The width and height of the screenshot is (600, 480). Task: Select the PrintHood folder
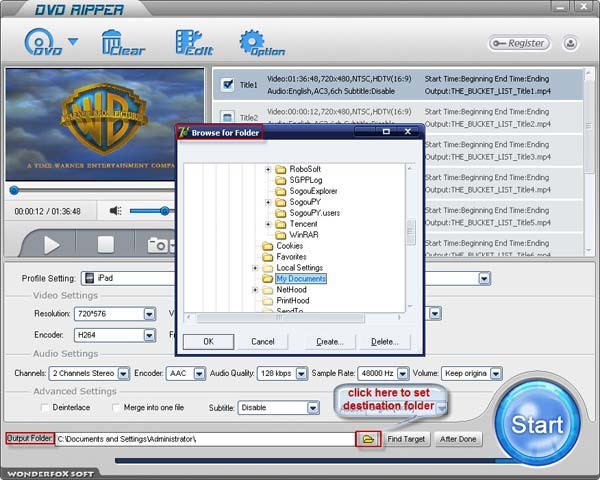coord(293,300)
